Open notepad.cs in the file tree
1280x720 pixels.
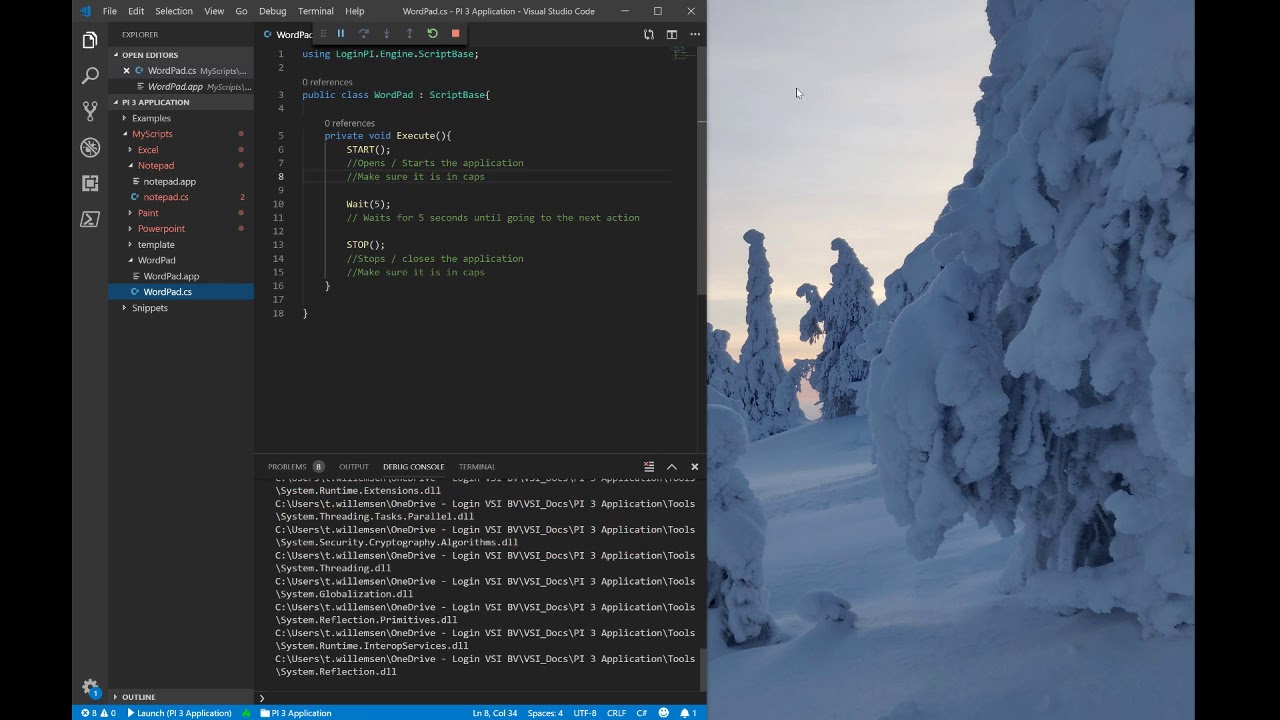click(x=165, y=197)
